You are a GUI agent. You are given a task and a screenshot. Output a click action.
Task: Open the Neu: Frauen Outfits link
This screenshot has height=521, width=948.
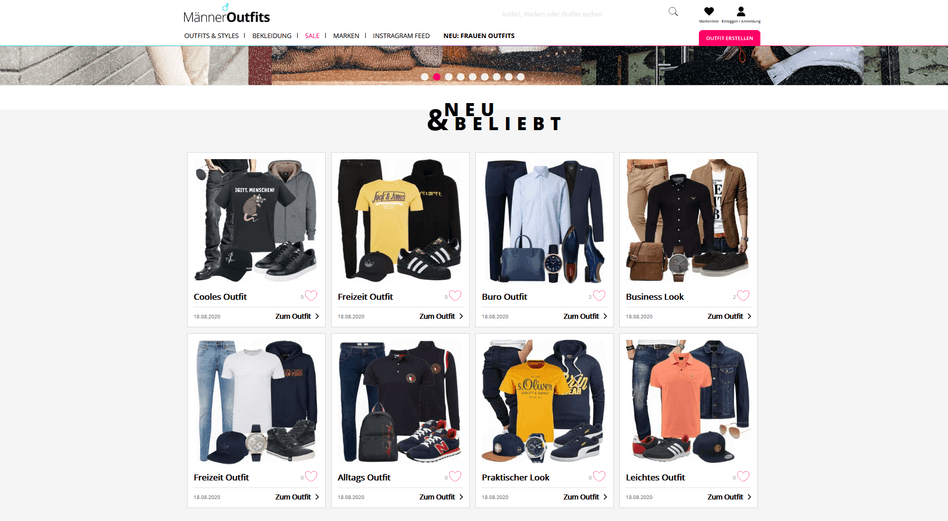[479, 36]
